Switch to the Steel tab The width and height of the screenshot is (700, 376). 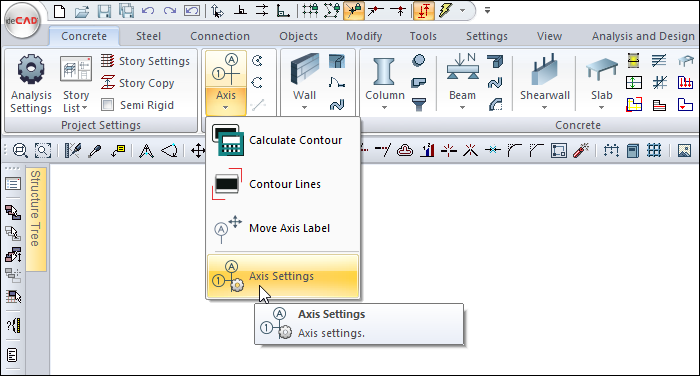click(148, 36)
